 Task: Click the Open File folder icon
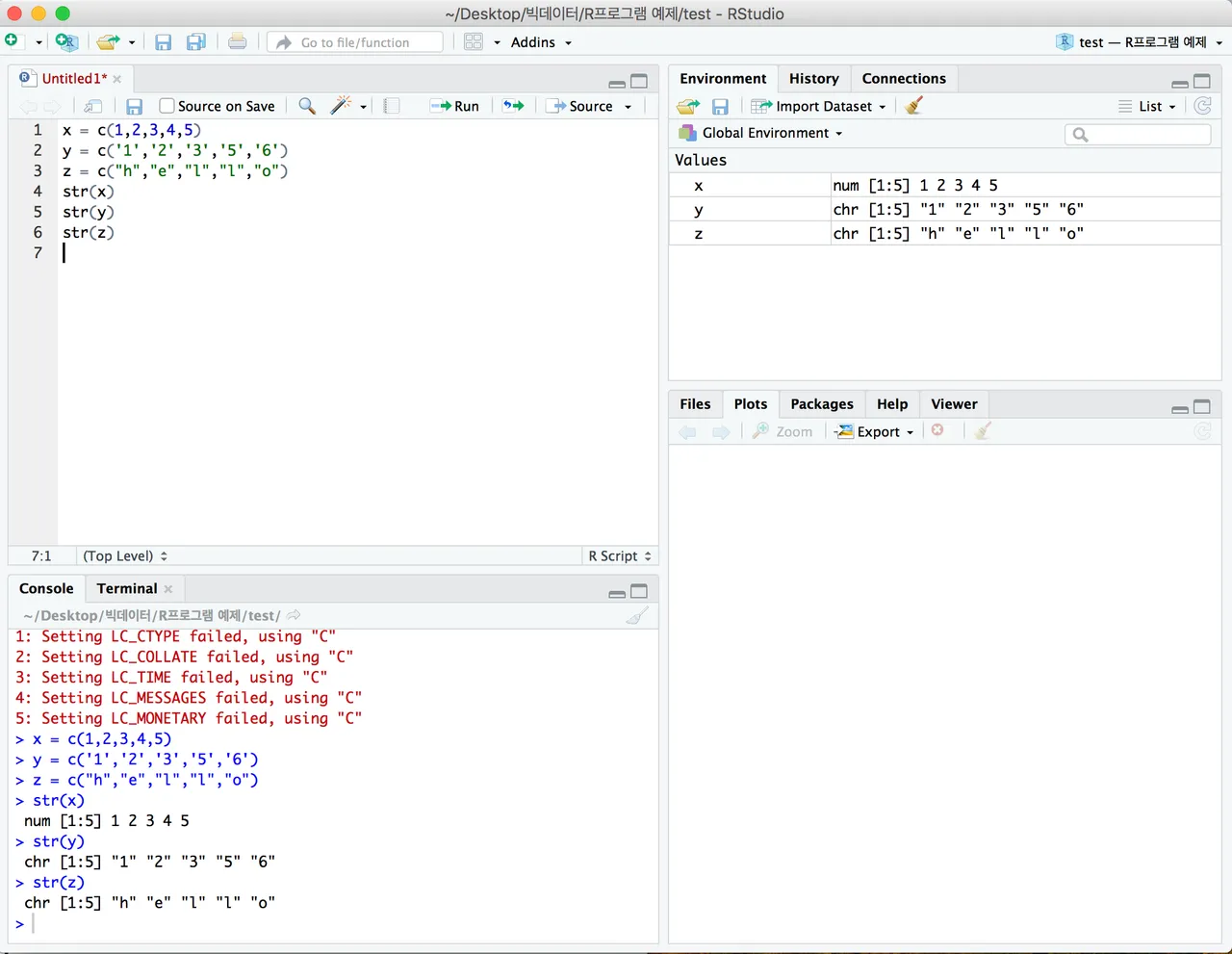[109, 41]
